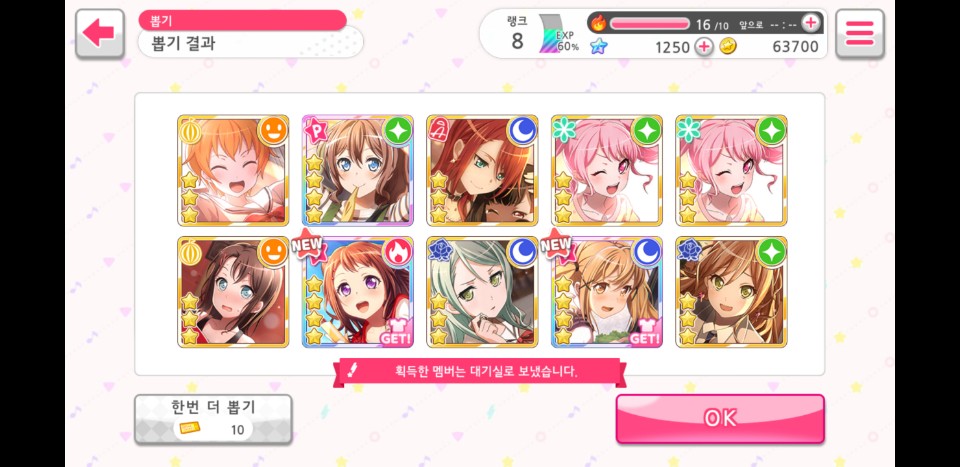
Task: Select the red-haired girl with moon attribute card
Action: 482,171
